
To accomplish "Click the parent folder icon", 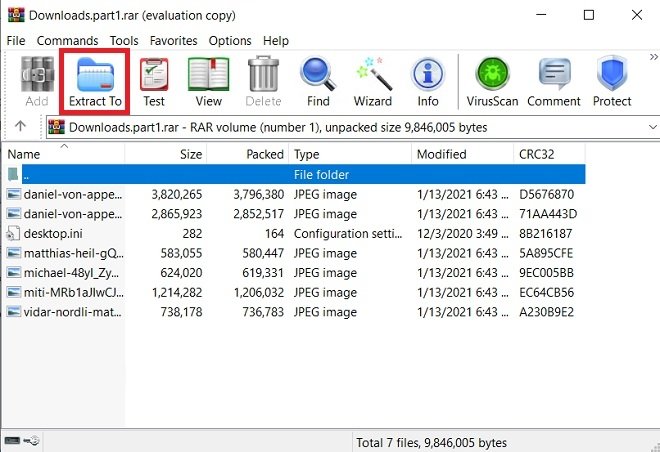I will 13,174.
